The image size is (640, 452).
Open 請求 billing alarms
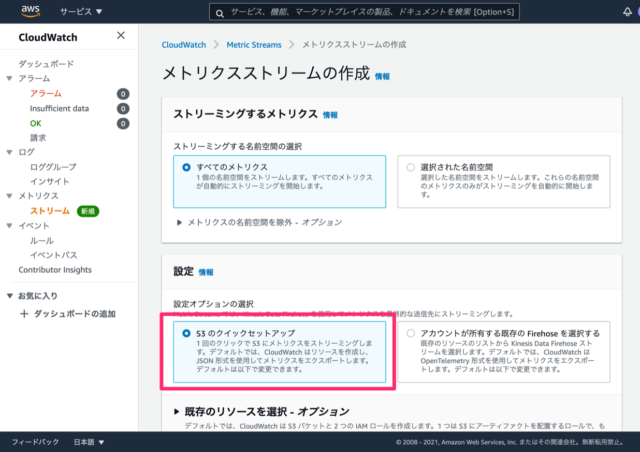(x=38, y=138)
